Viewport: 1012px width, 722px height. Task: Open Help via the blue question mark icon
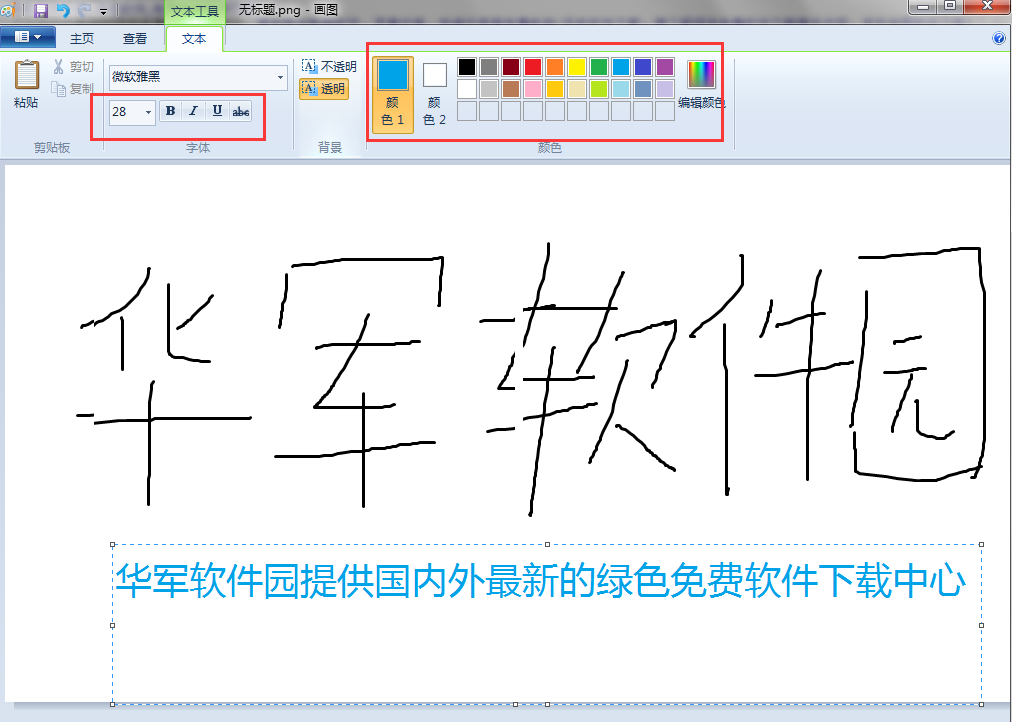click(998, 38)
